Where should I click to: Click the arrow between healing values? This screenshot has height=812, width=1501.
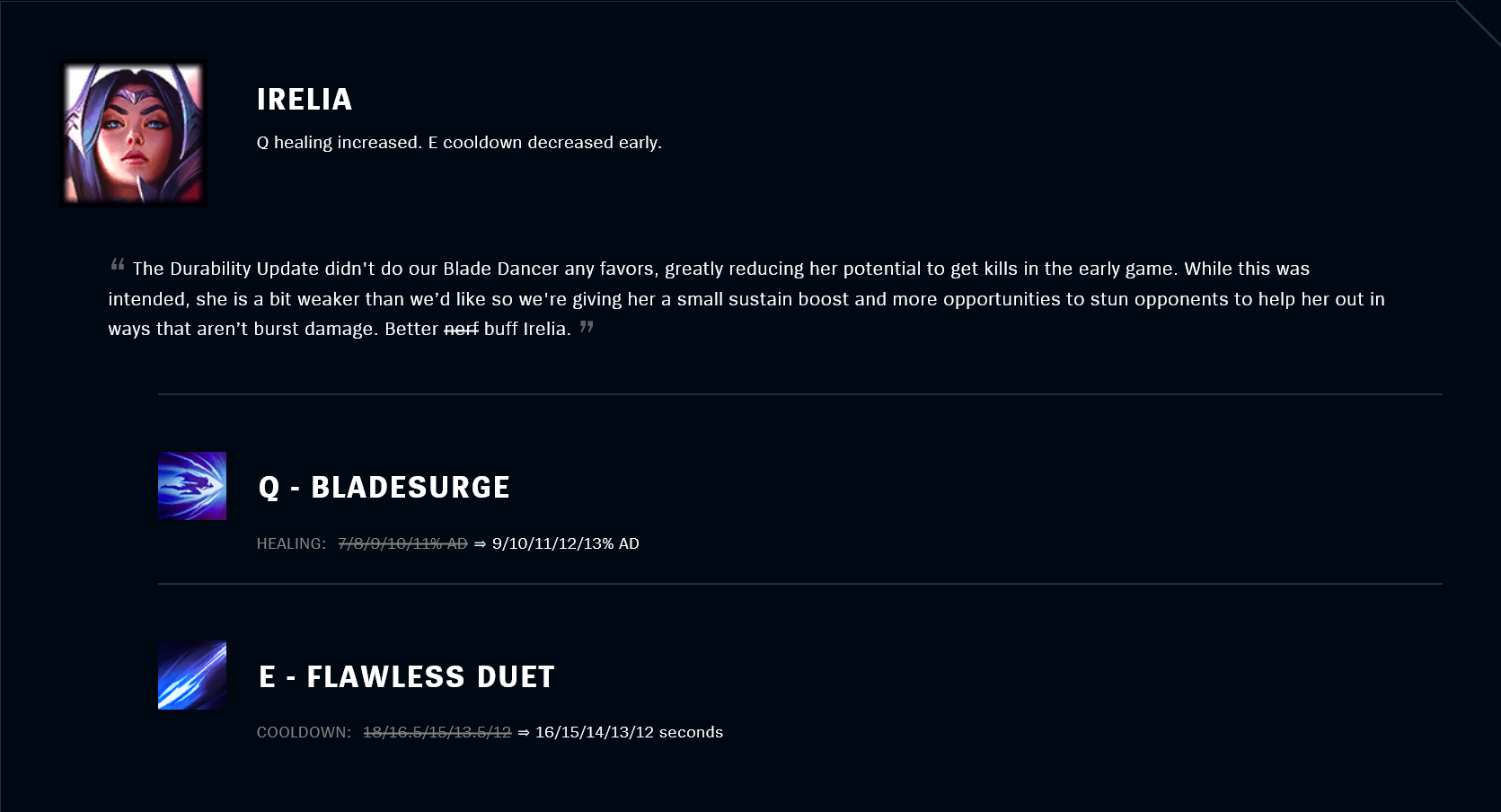coord(480,544)
